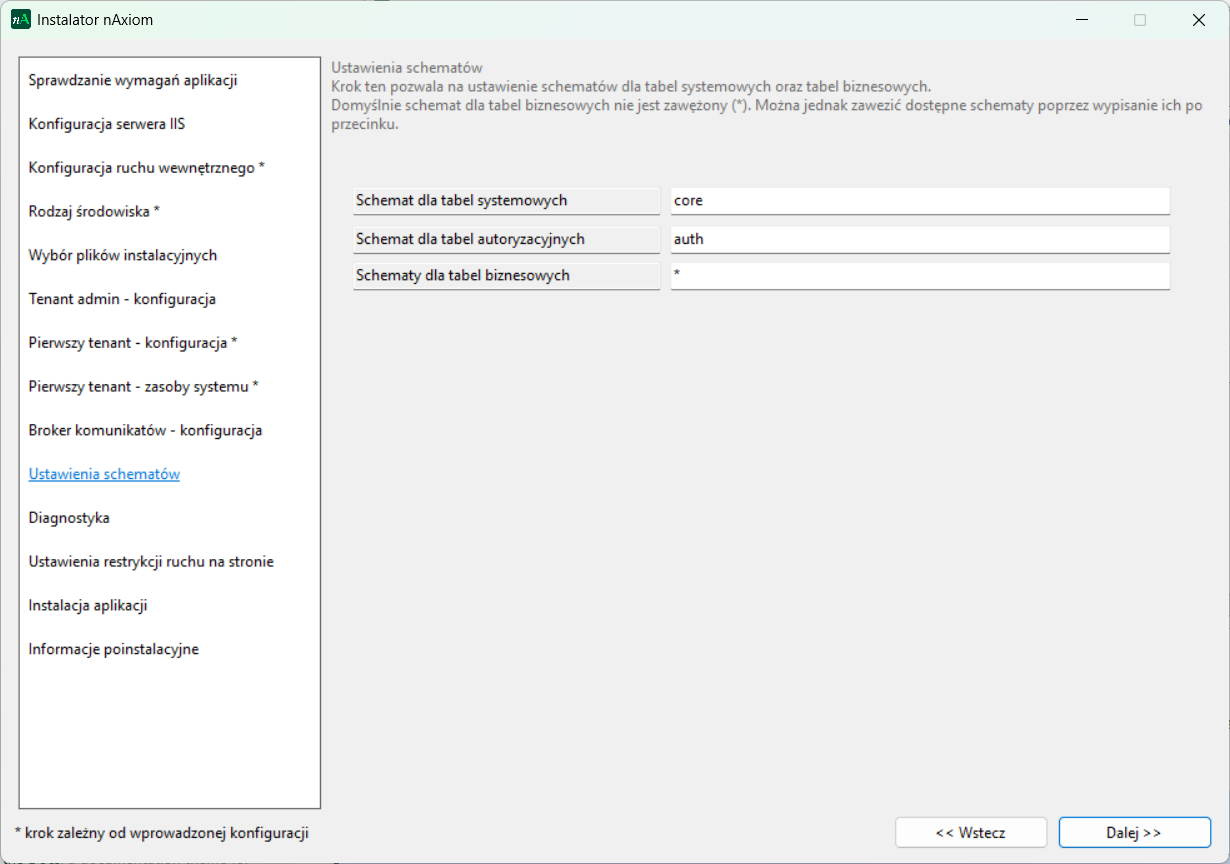Go to 'Tenant admin - konfiguracja' step
This screenshot has width=1230, height=864.
122,299
